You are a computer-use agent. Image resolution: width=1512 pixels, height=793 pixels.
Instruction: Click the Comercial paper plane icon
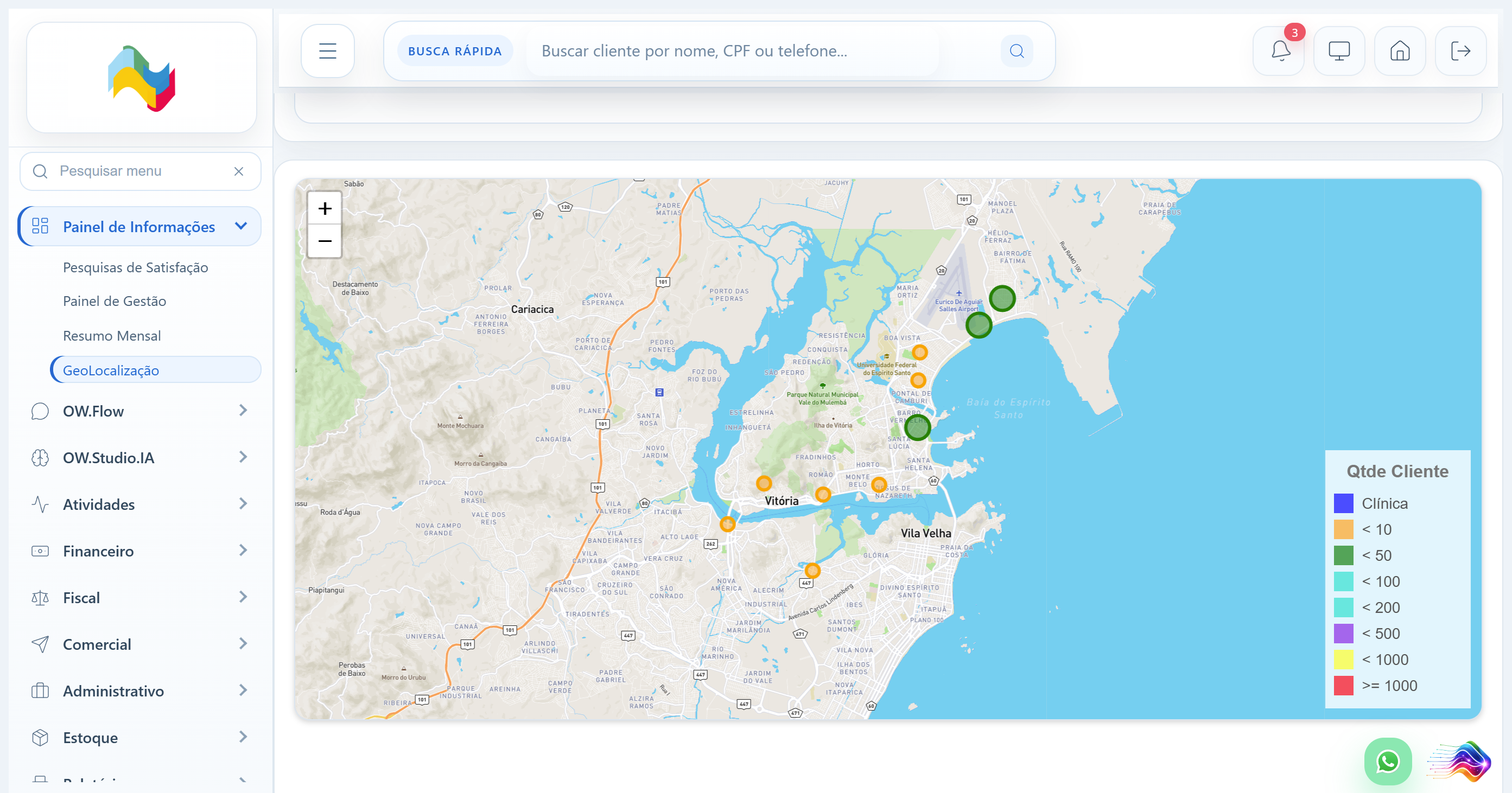coord(40,644)
